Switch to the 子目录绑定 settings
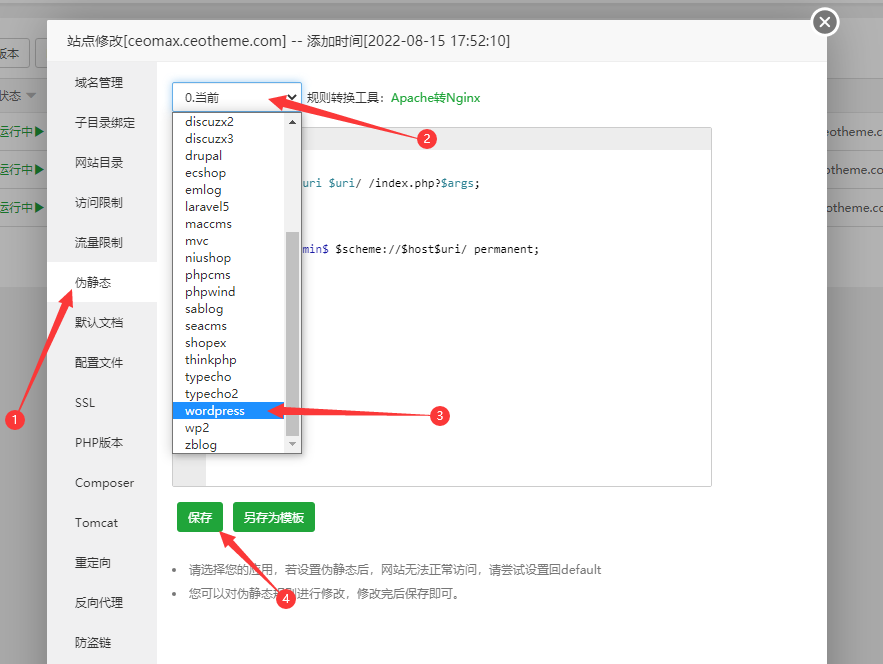883x664 pixels. coord(100,122)
